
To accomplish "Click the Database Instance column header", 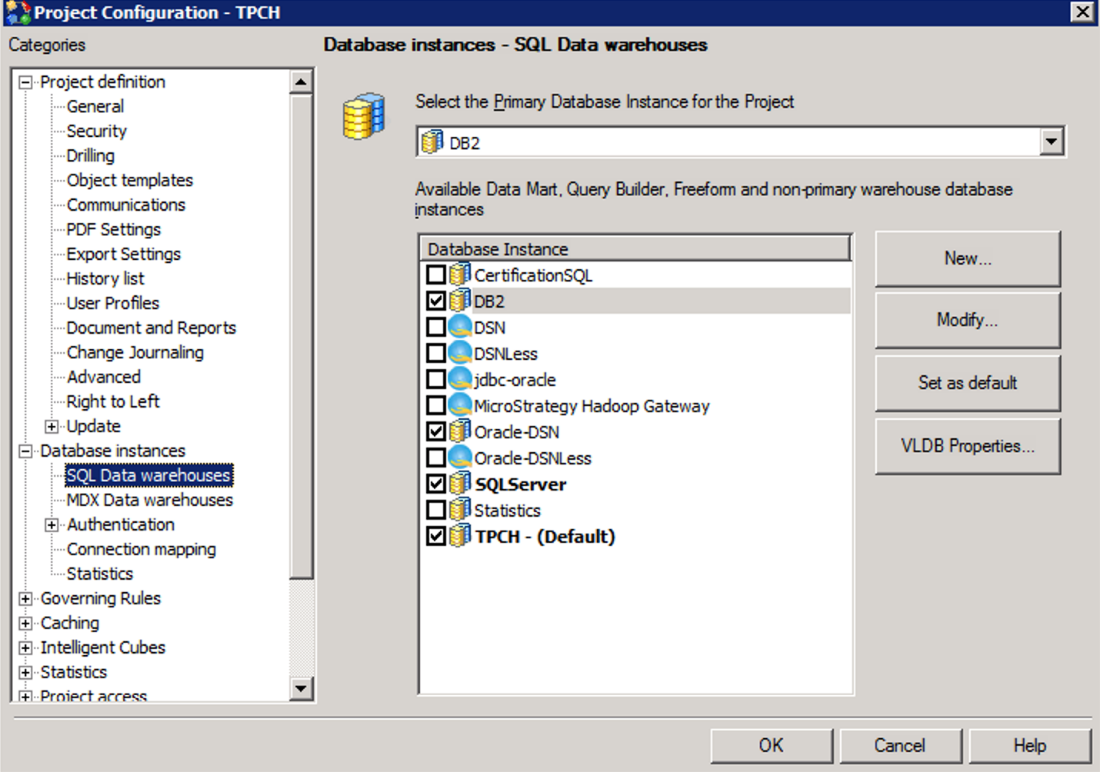I will [x=635, y=248].
